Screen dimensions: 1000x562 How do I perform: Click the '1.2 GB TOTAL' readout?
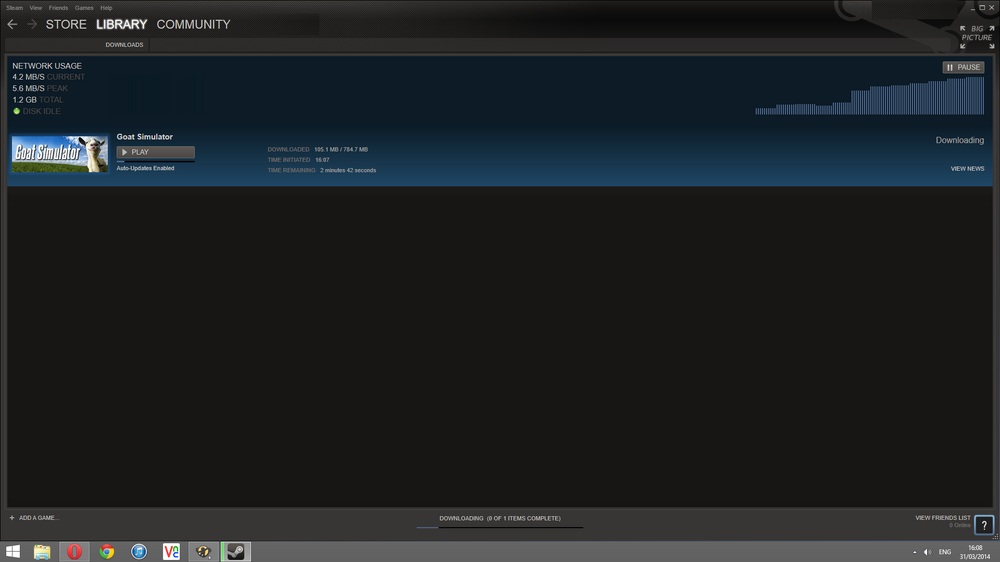38,100
